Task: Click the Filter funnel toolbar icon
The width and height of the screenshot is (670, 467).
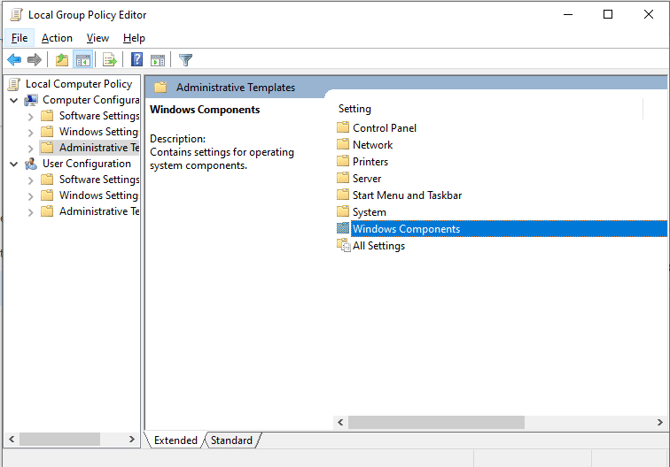Action: pos(186,60)
